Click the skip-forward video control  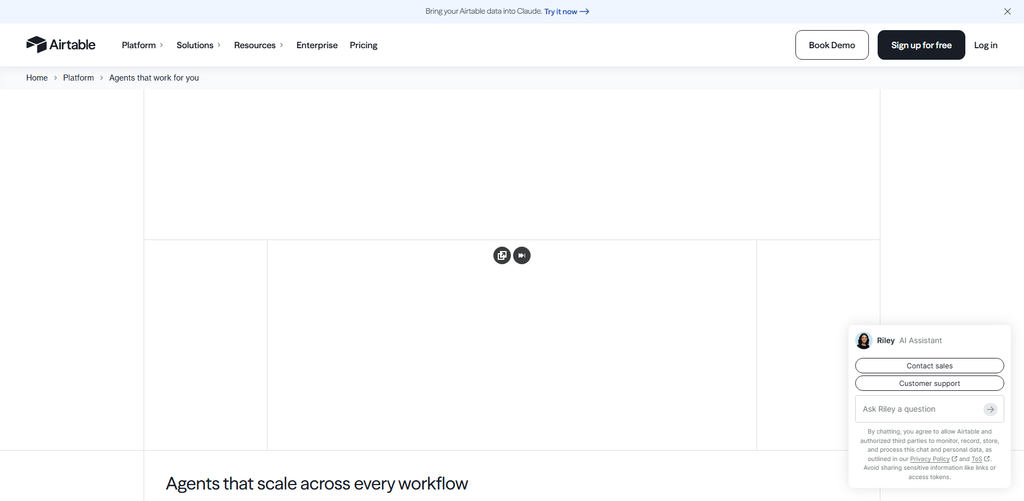point(522,255)
